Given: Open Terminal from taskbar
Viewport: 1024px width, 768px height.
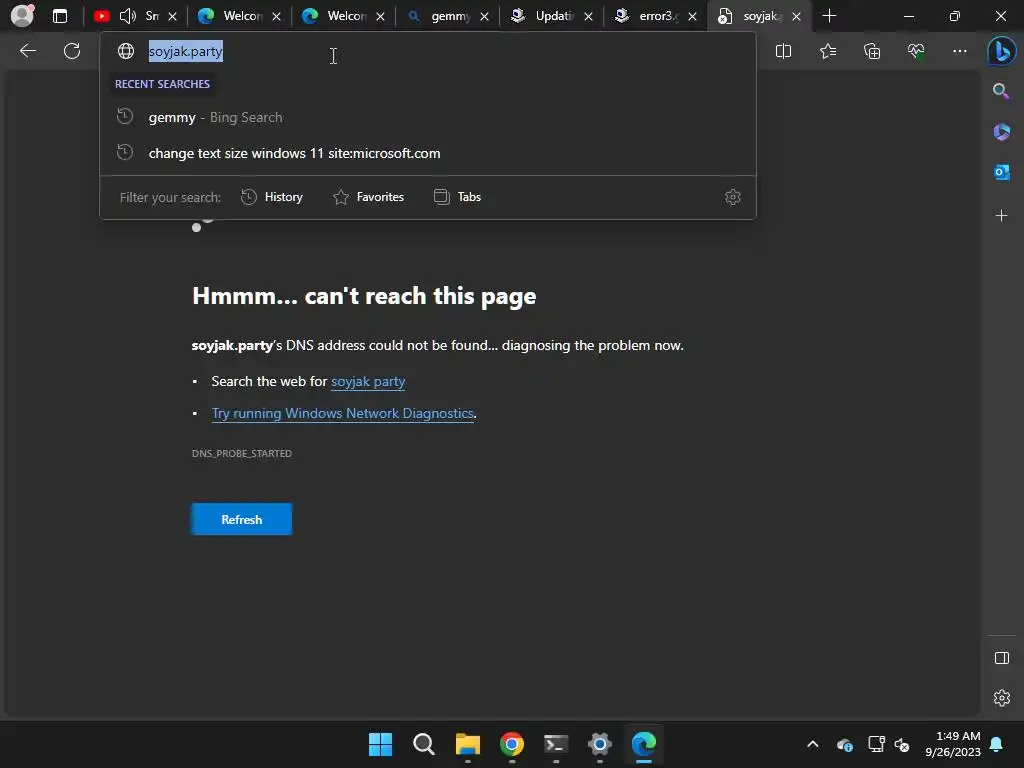Looking at the screenshot, I should coord(556,744).
